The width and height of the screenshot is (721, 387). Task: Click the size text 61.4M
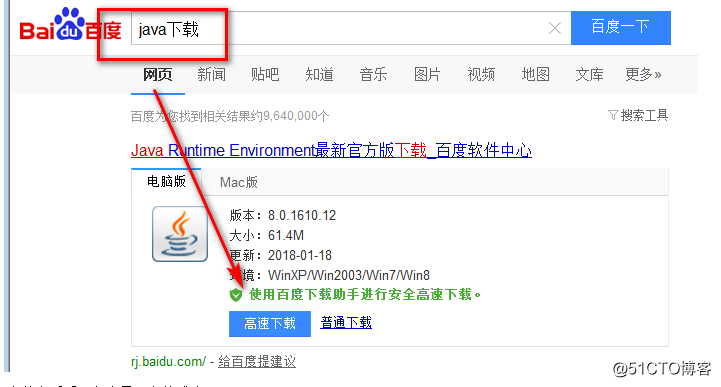coord(286,235)
